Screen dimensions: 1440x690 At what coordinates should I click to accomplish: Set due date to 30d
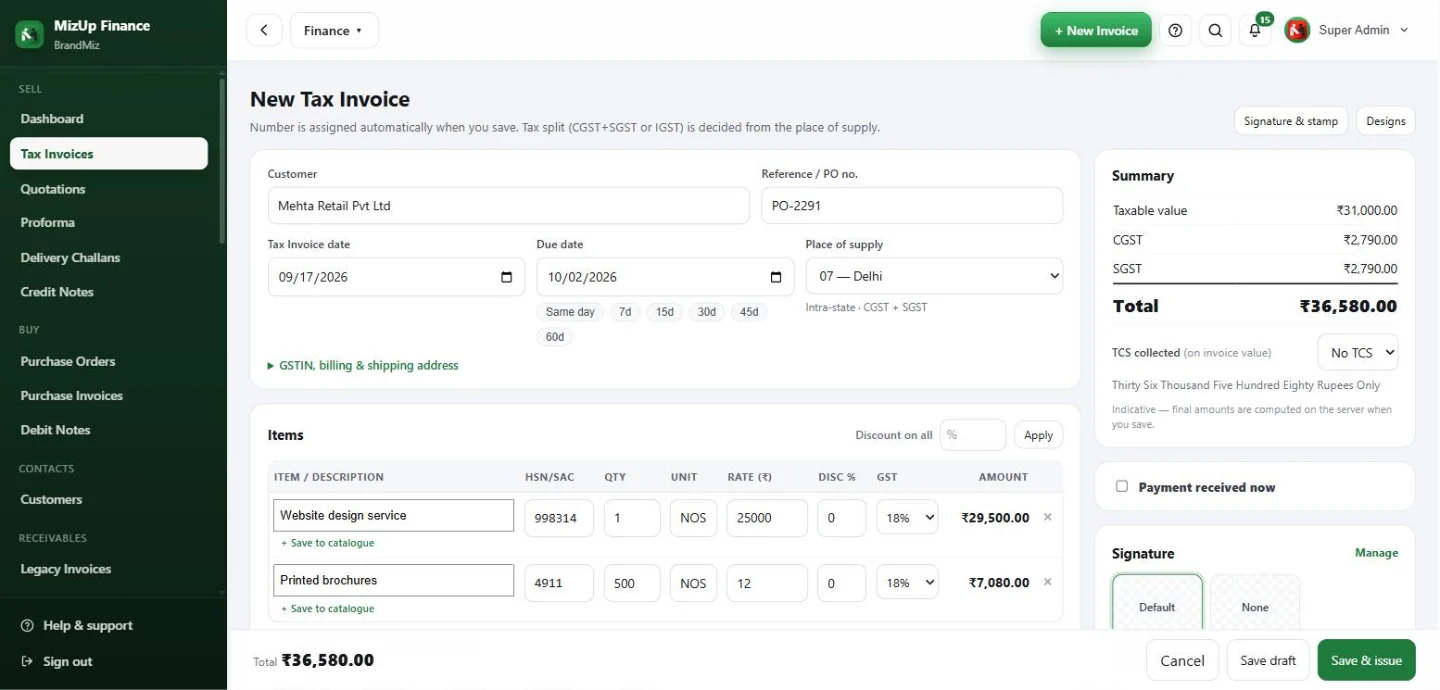(707, 312)
